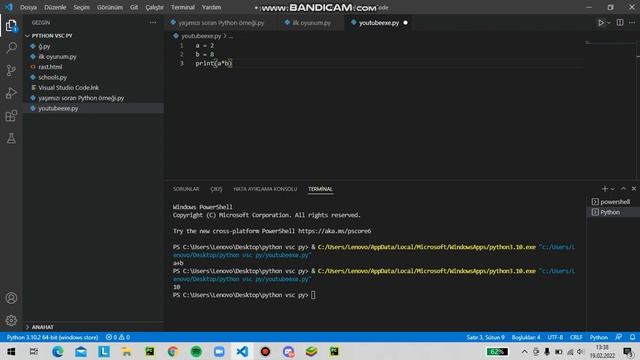
Task: Run Python file with the play button
Action: click(x=601, y=23)
